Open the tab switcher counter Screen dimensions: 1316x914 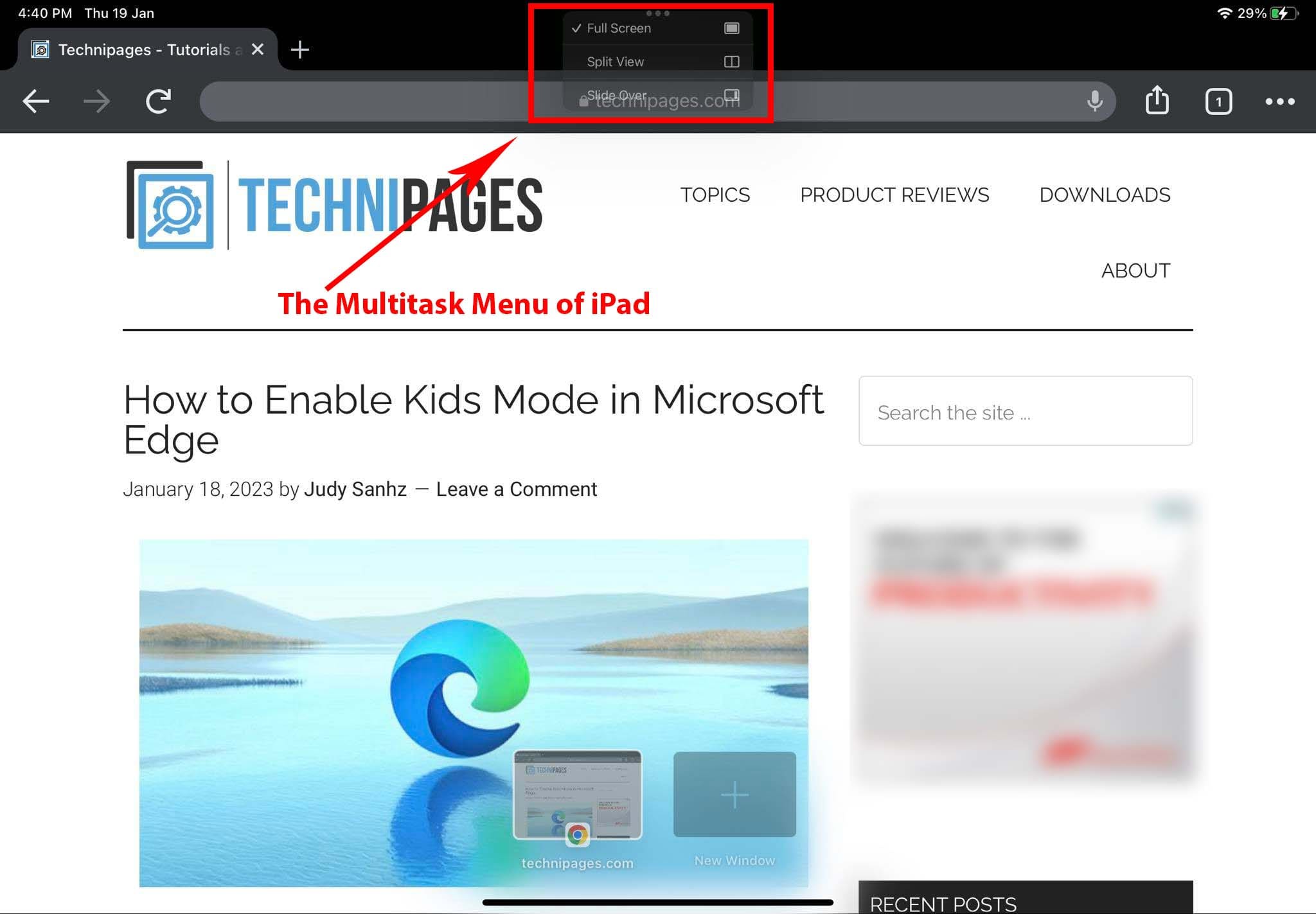1218,101
